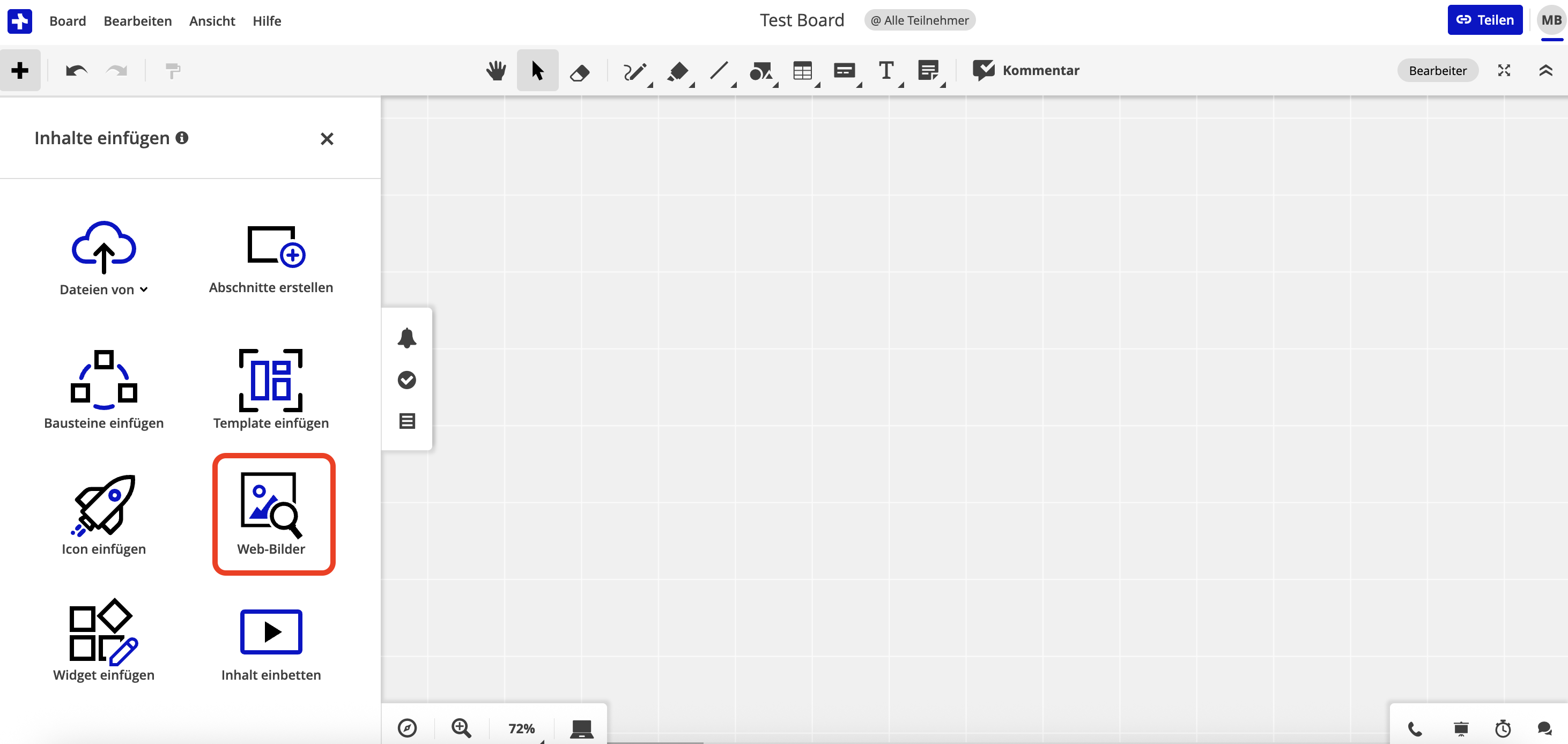Start the presentation mode
The image size is (1568, 744).
(1460, 728)
